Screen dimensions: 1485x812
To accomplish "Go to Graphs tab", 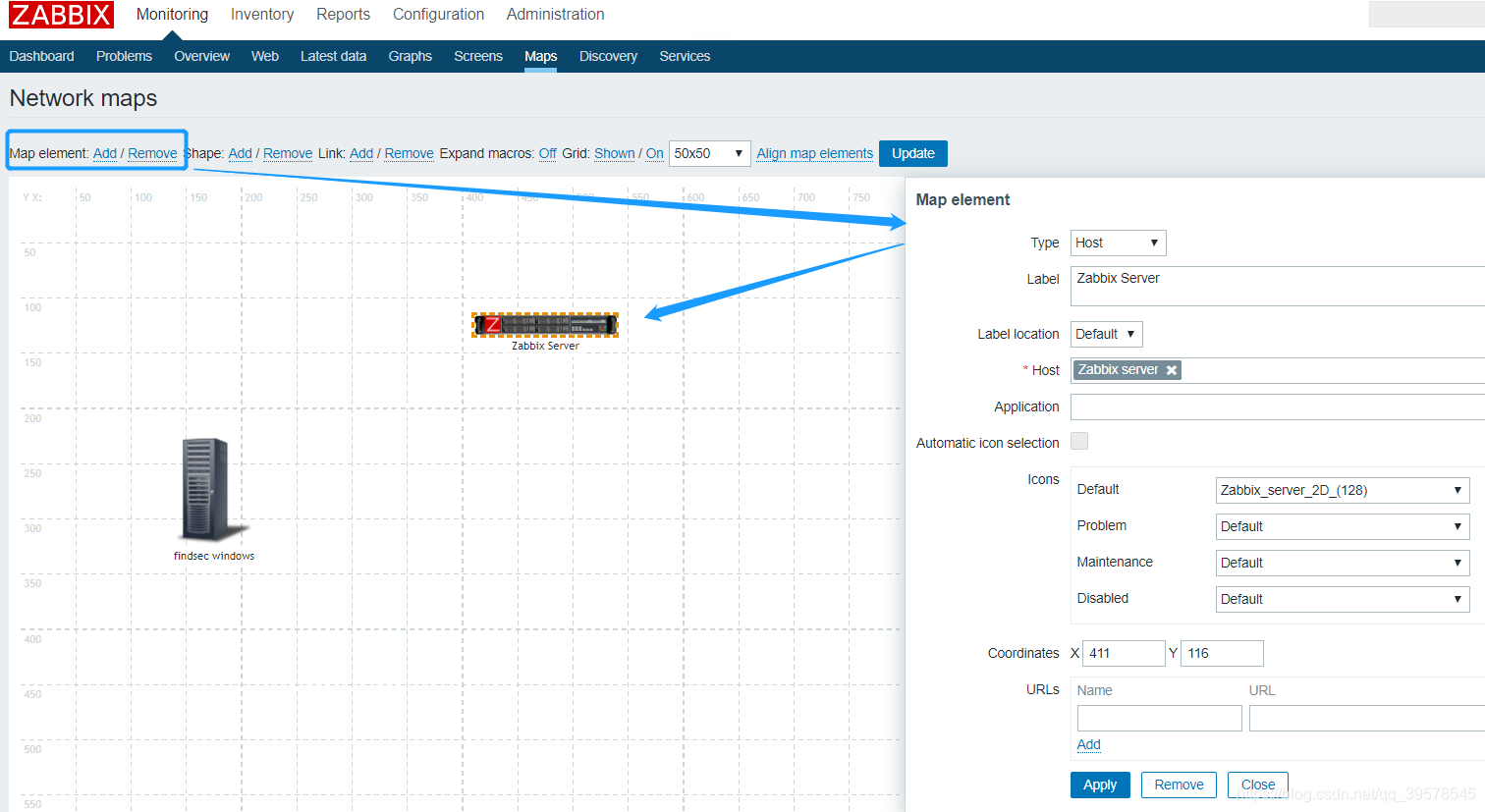I will pos(410,56).
